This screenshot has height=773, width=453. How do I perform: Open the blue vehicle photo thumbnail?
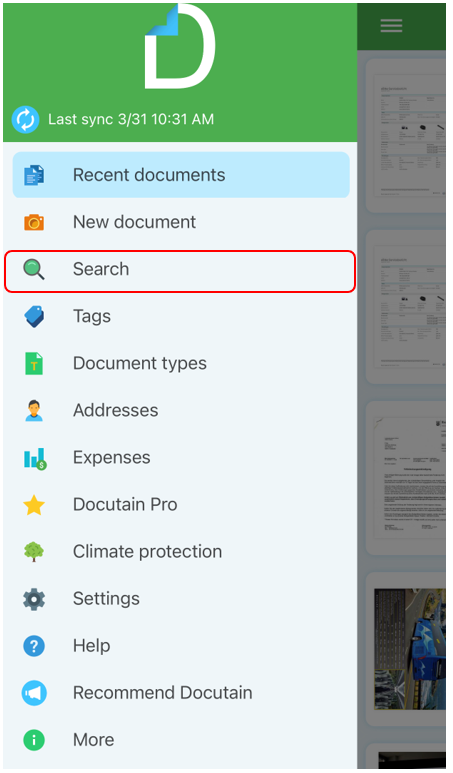pyautogui.click(x=410, y=649)
